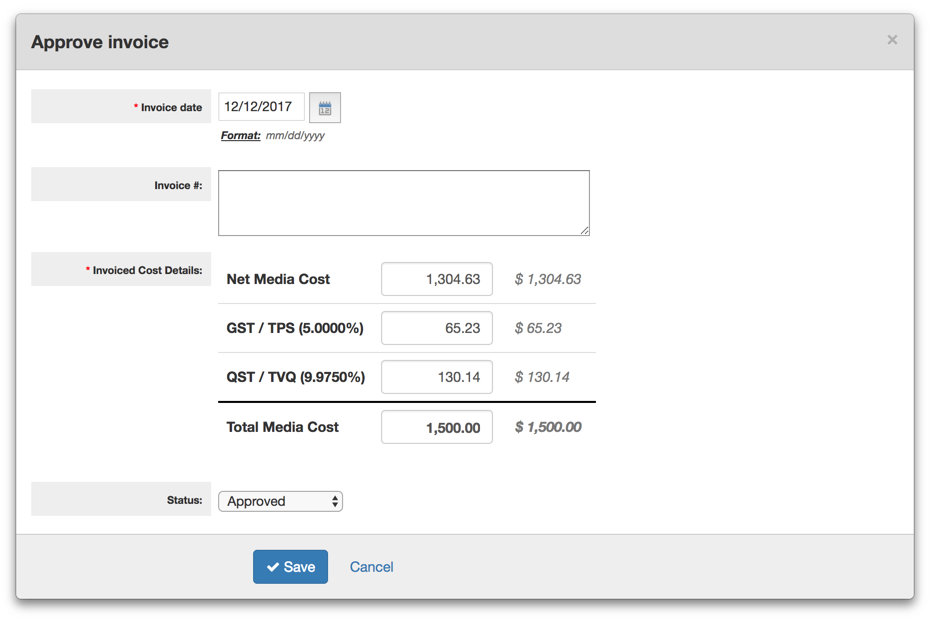Close the Approve invoice dialog

892,40
